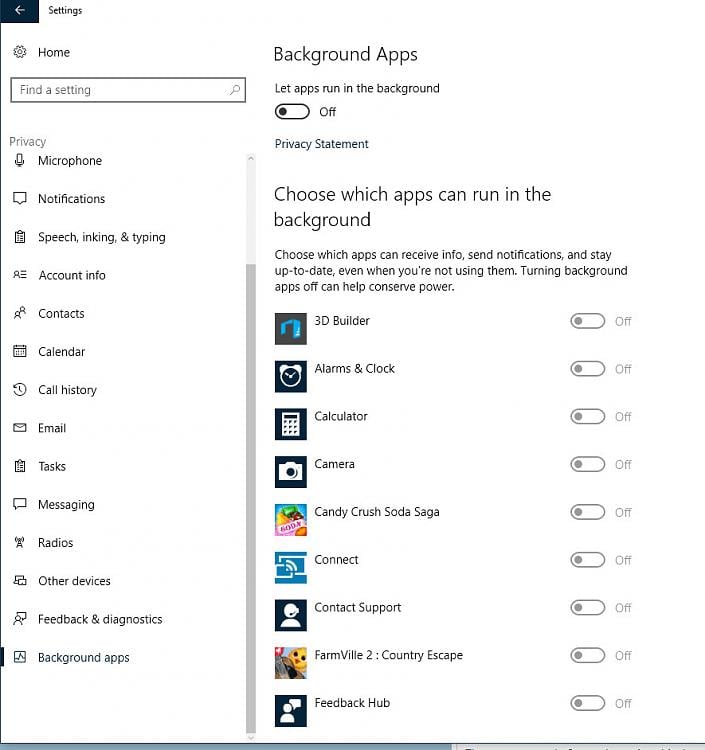This screenshot has height=750, width=705.
Task: Click the Candy Crush Soda Saga label
Action: point(377,512)
